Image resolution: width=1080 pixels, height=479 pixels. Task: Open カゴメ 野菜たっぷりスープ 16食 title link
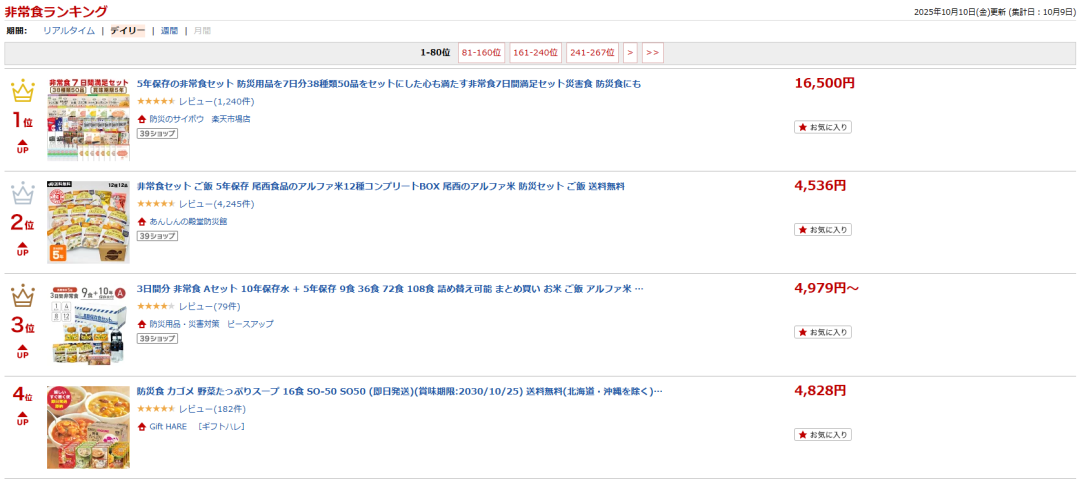[x=399, y=391]
